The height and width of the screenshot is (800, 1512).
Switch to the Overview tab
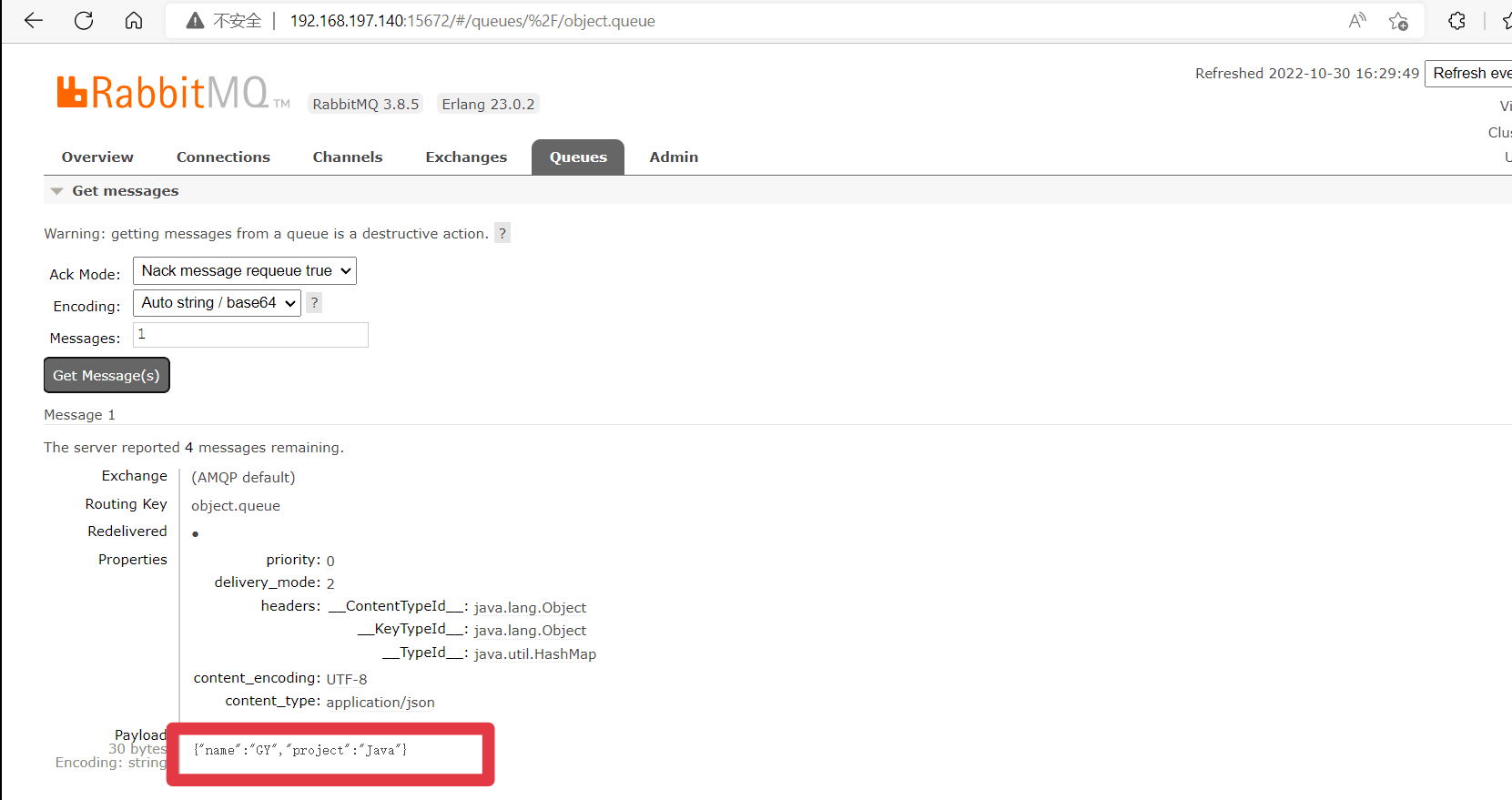tap(97, 157)
